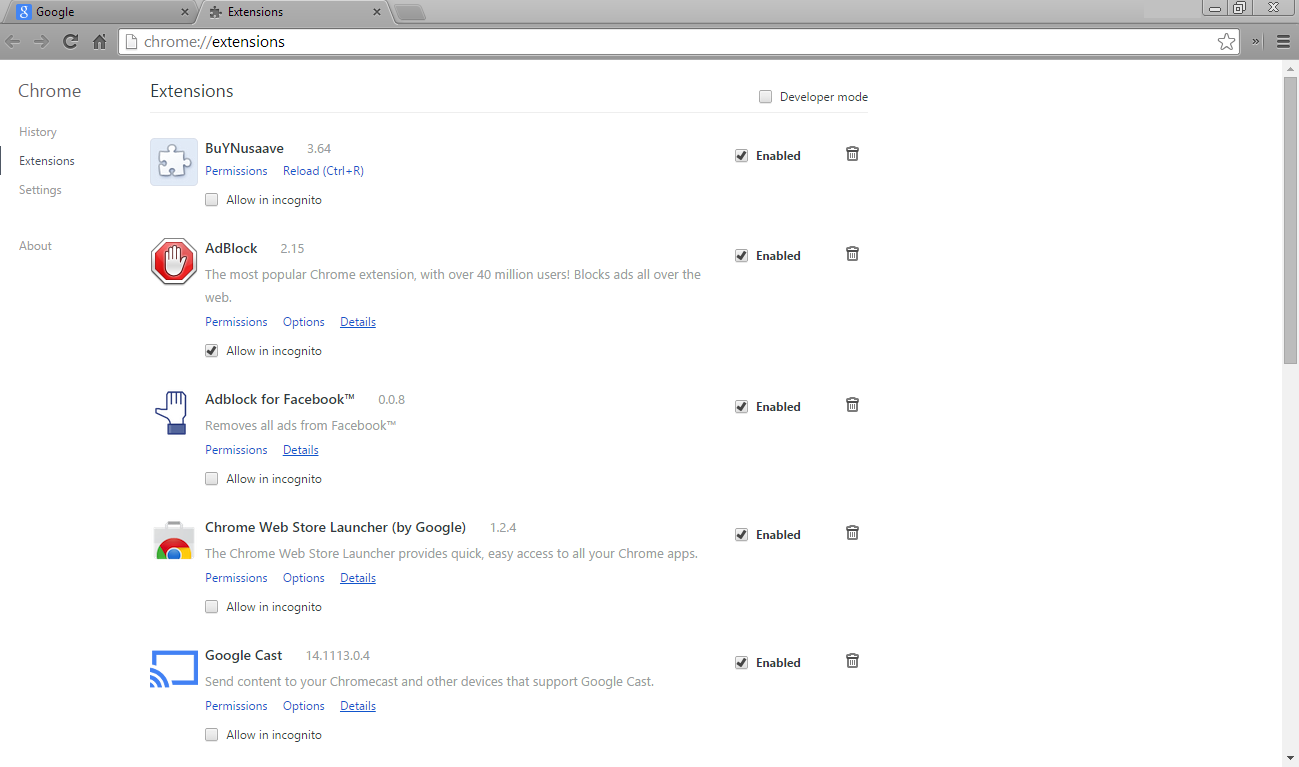Allow BuYNusaave in incognito
Viewport: 1299px width, 767px height.
click(211, 200)
